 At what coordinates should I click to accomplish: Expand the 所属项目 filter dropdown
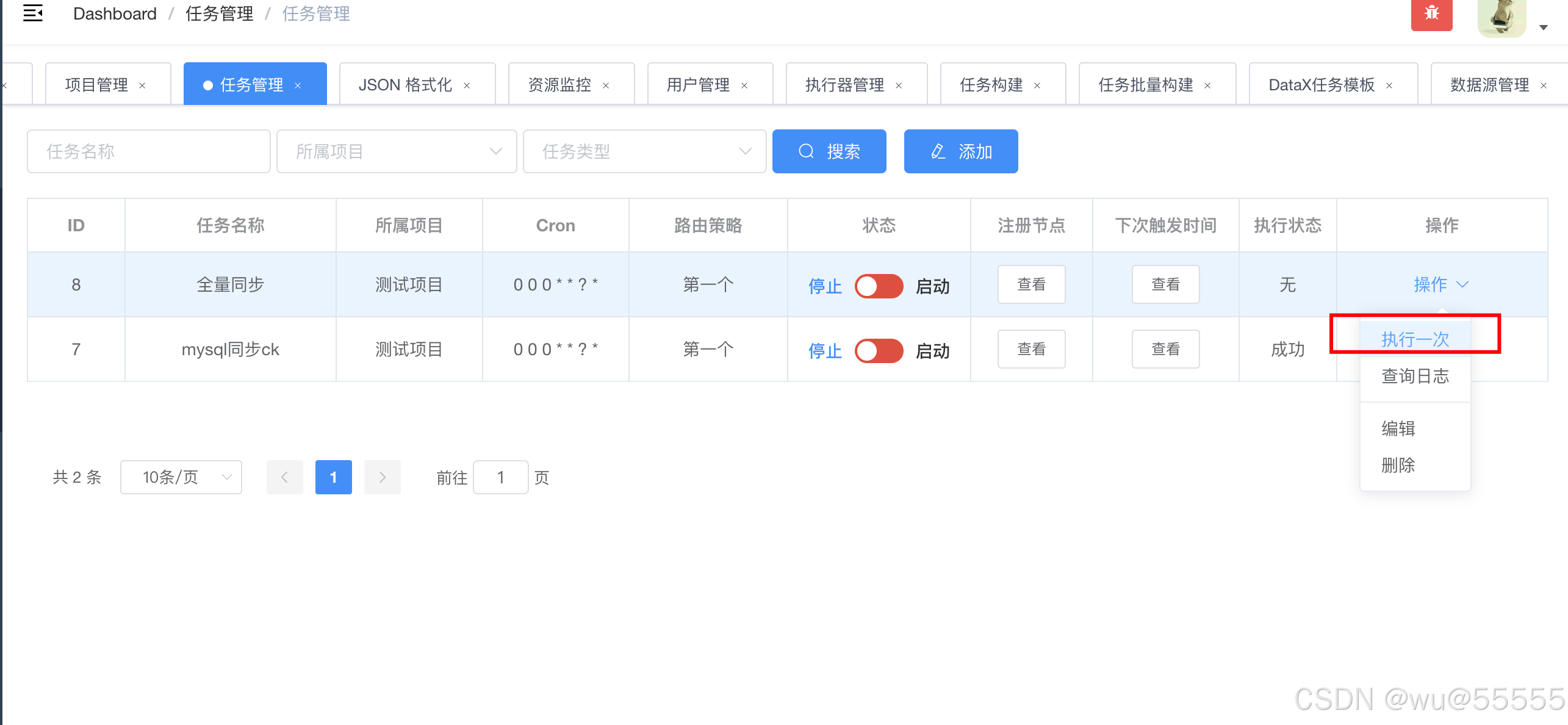(x=397, y=151)
